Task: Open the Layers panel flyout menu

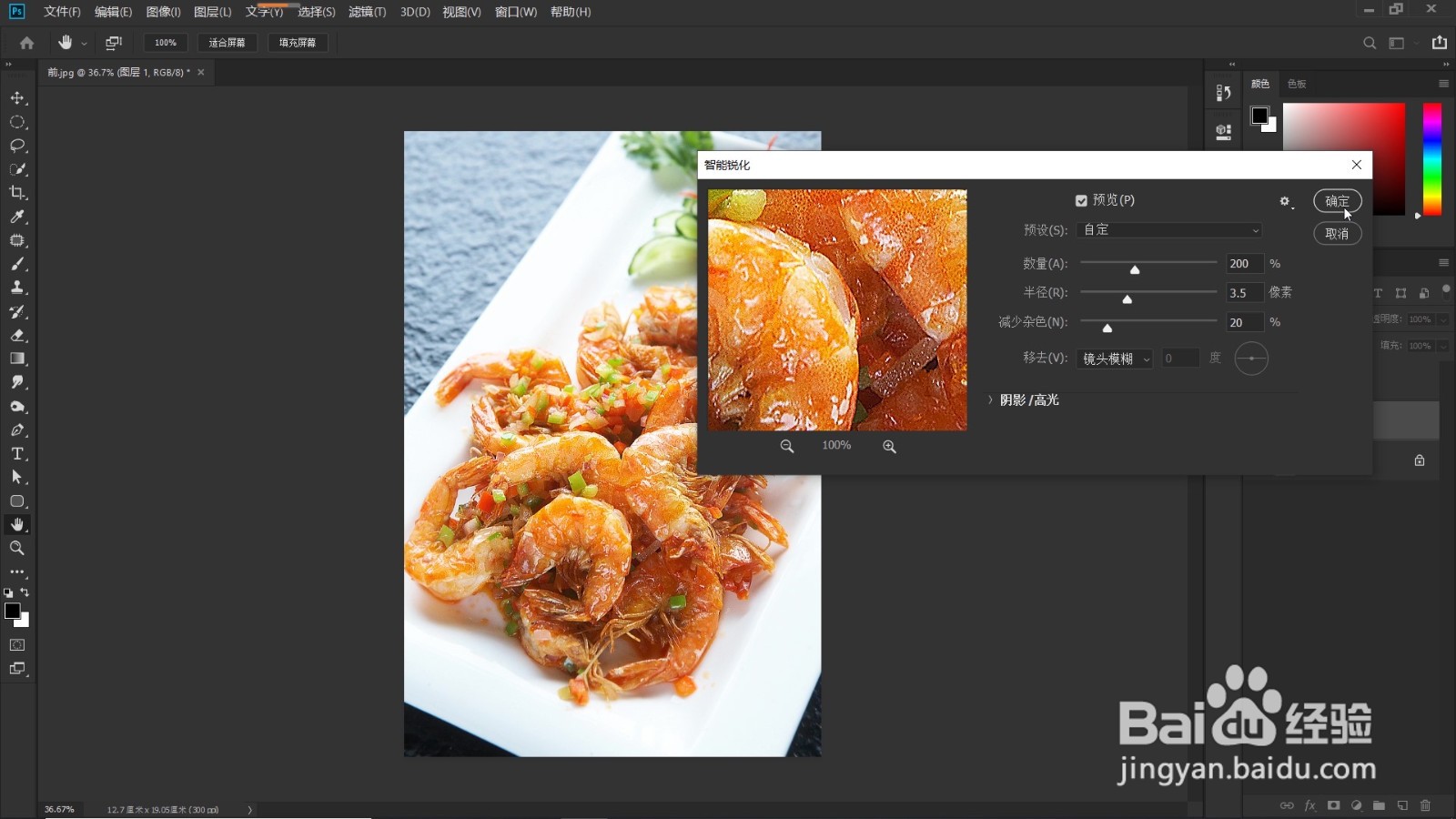Action: click(x=1443, y=262)
